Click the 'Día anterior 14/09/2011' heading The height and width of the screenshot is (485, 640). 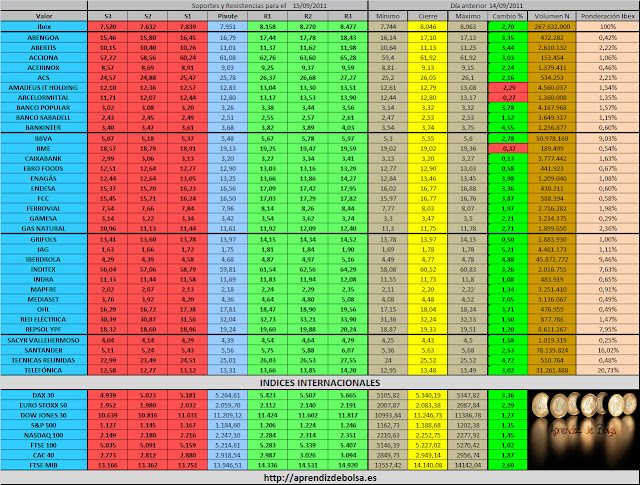pyautogui.click(x=487, y=6)
